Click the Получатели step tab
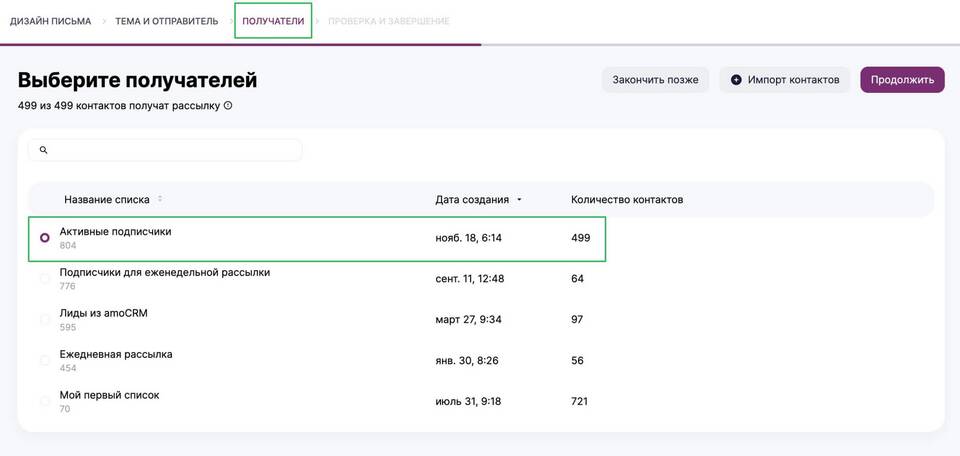The image size is (960, 456). point(273,21)
